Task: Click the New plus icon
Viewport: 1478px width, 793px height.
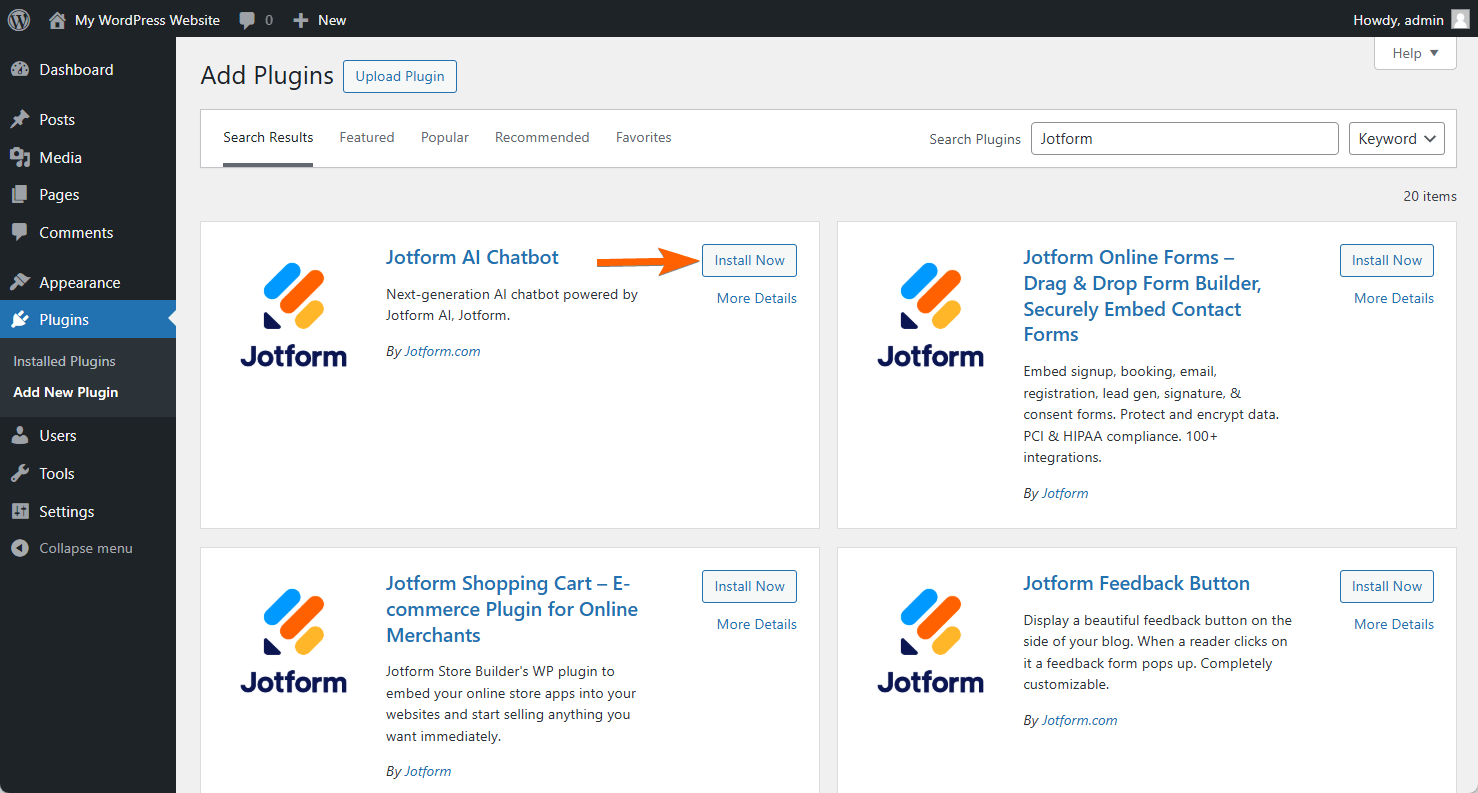Action: point(300,20)
